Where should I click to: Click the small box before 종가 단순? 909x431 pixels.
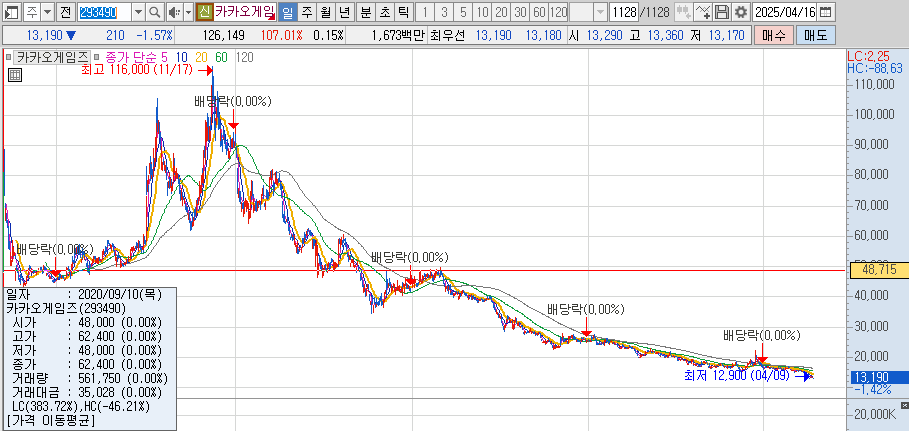[x=97, y=57]
